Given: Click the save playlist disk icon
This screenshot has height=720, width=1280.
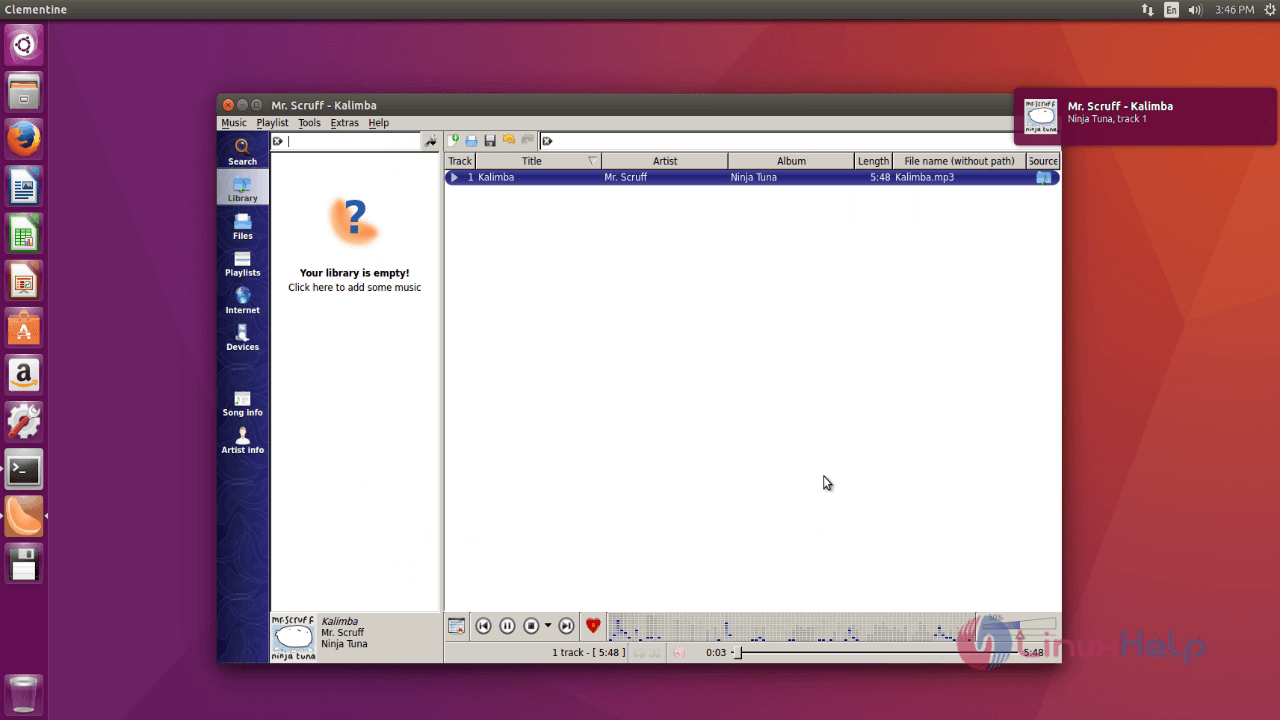Looking at the screenshot, I should point(490,141).
